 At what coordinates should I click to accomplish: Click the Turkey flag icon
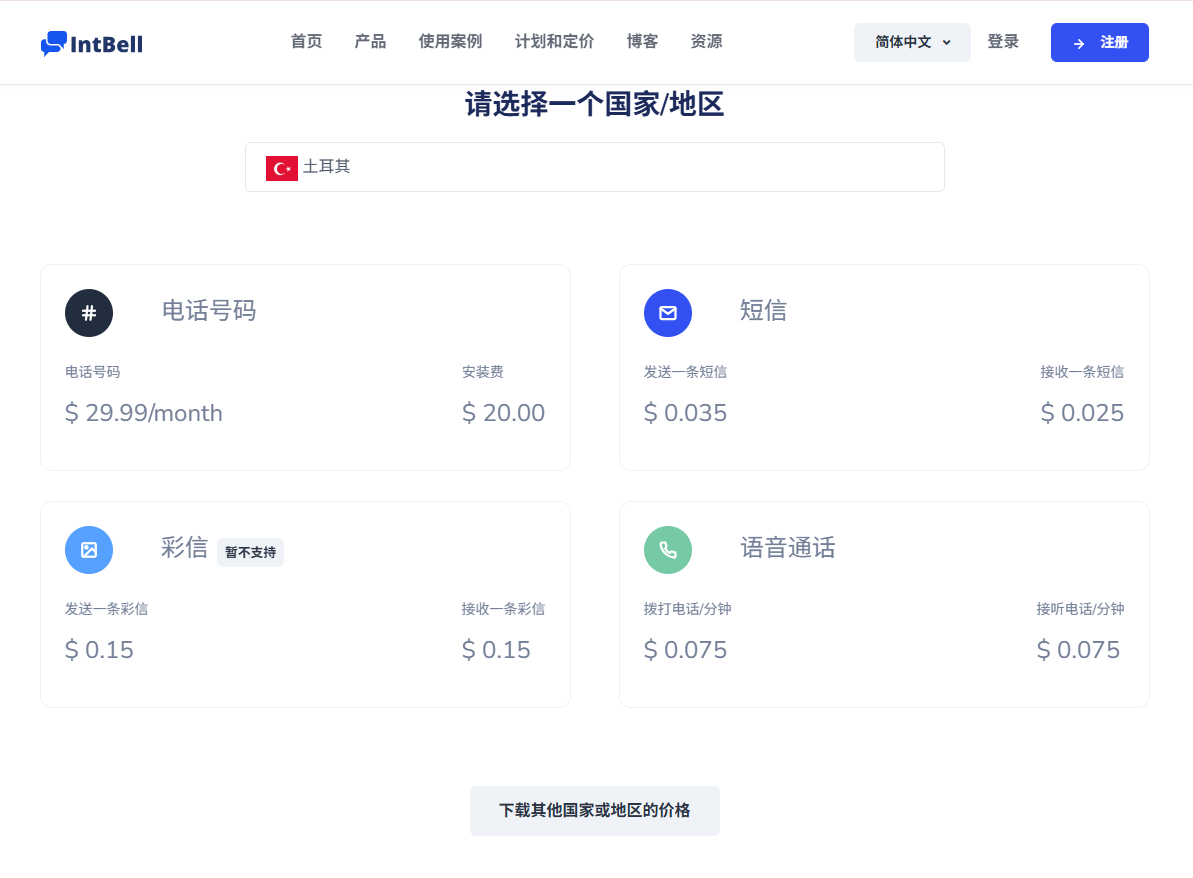pyautogui.click(x=282, y=168)
